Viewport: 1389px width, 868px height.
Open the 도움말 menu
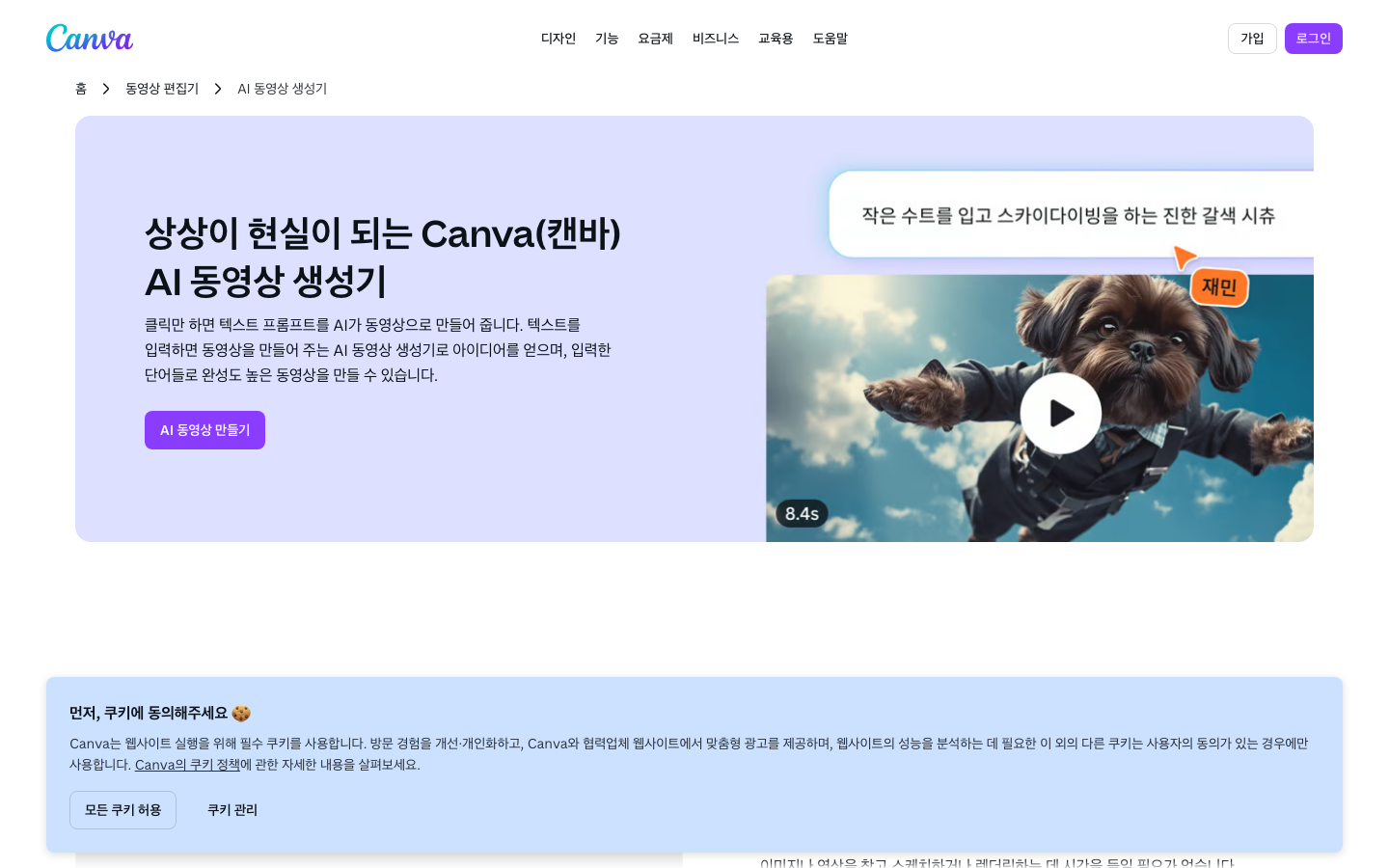coord(830,39)
